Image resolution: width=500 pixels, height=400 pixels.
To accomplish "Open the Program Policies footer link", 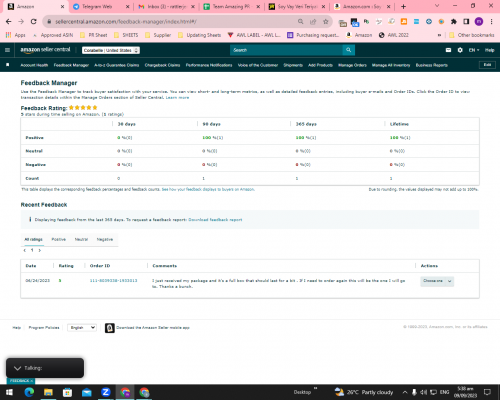I will tap(44, 328).
